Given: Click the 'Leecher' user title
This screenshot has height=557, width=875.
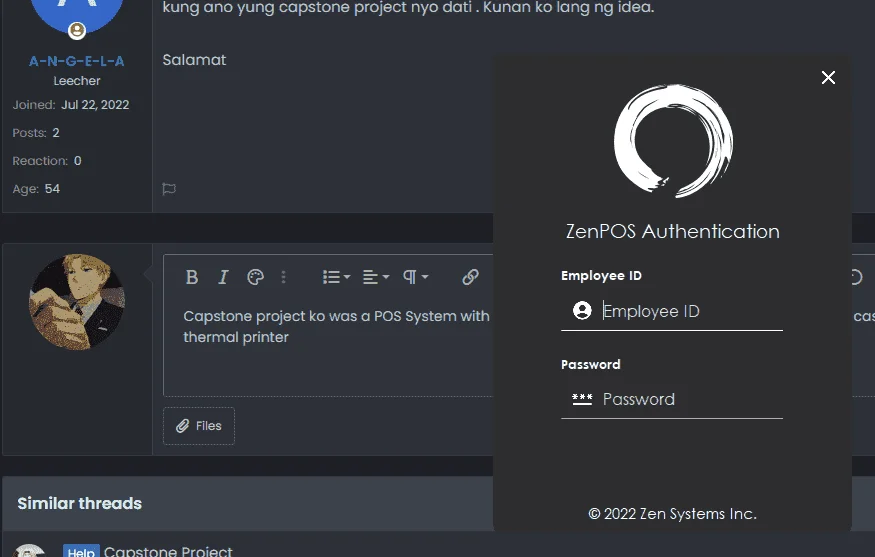Looking at the screenshot, I should point(77,81).
